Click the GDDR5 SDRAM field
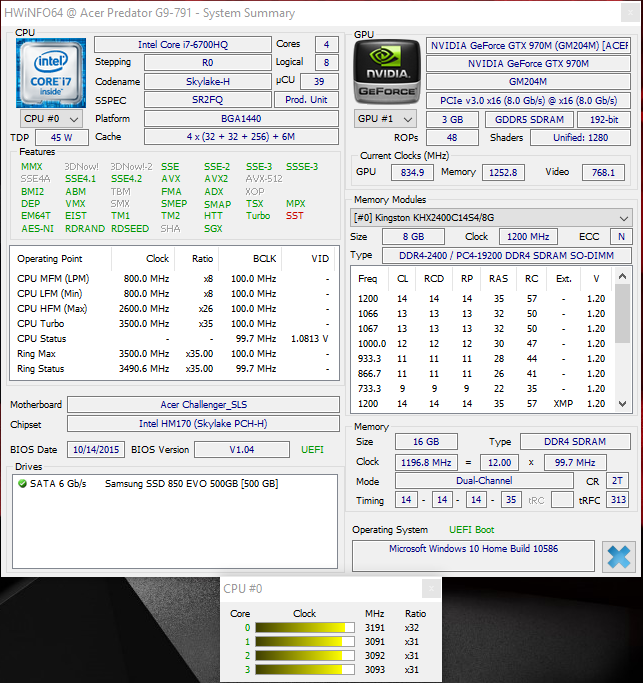This screenshot has width=643, height=683. [529, 119]
